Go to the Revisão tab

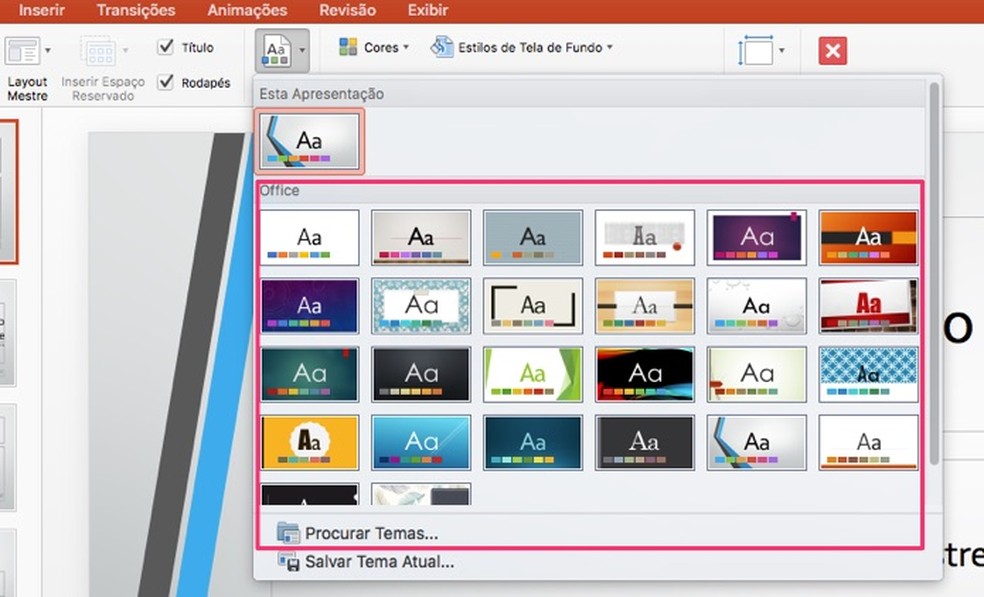coord(347,10)
